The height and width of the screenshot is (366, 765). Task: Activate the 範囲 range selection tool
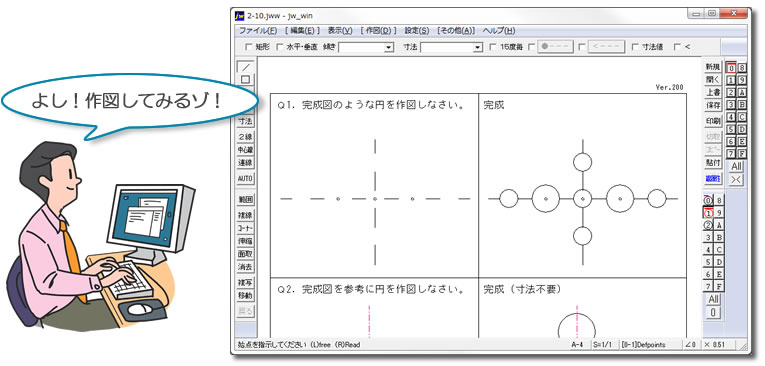click(x=245, y=200)
